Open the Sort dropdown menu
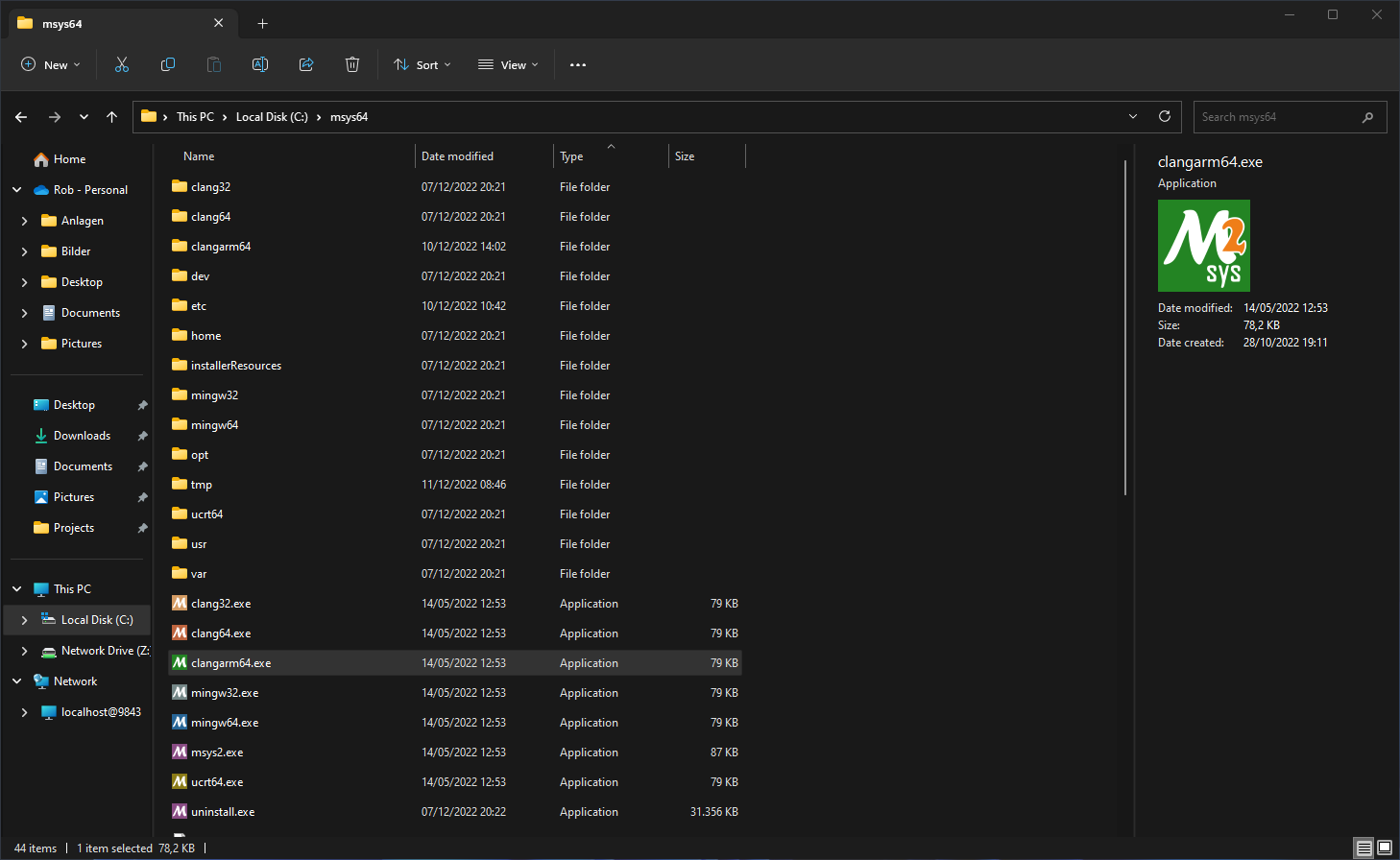The width and height of the screenshot is (1400, 860). 422,65
